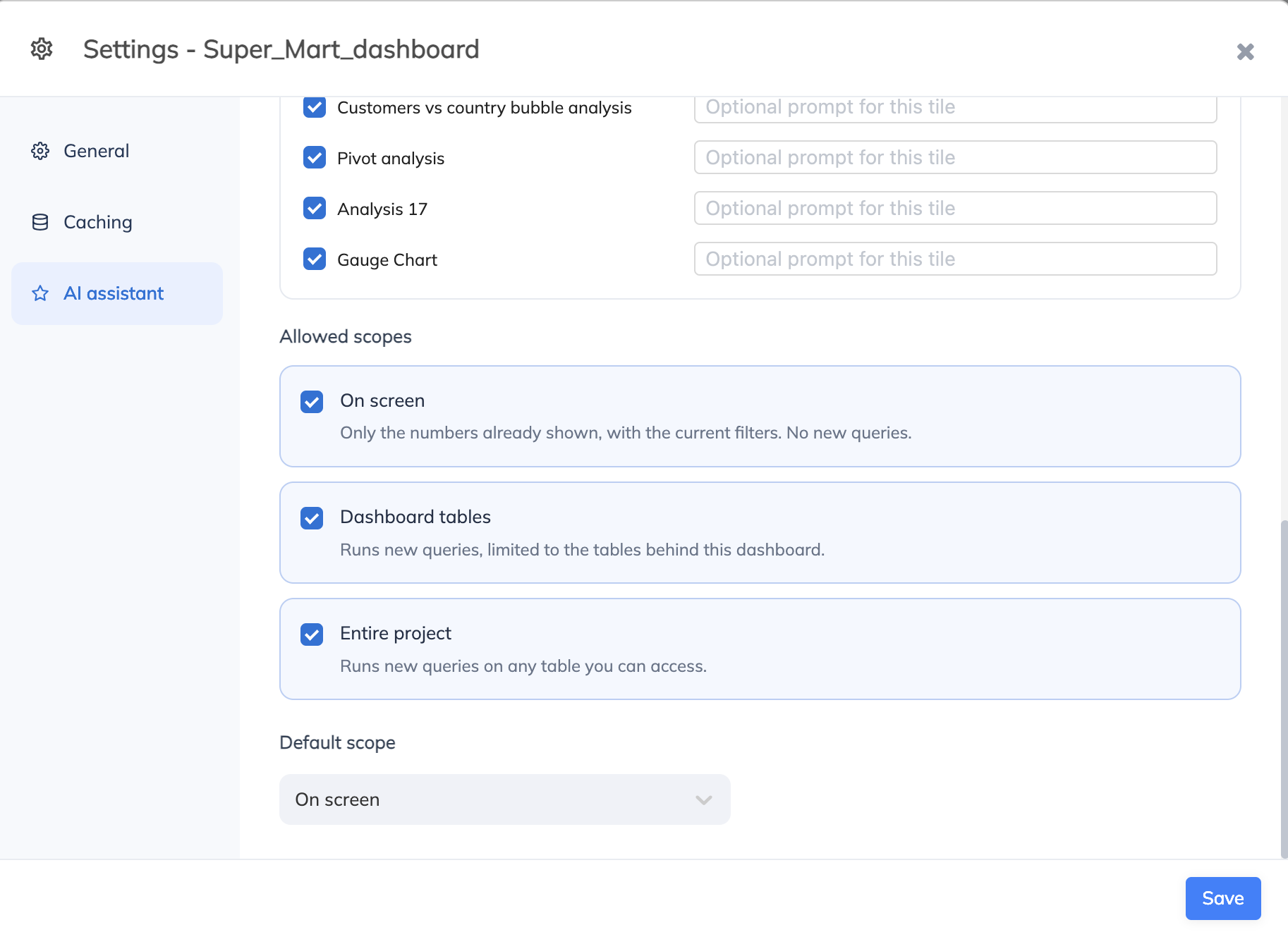Open the Caching settings tab
The height and width of the screenshot is (932, 1288).
pyautogui.click(x=117, y=222)
